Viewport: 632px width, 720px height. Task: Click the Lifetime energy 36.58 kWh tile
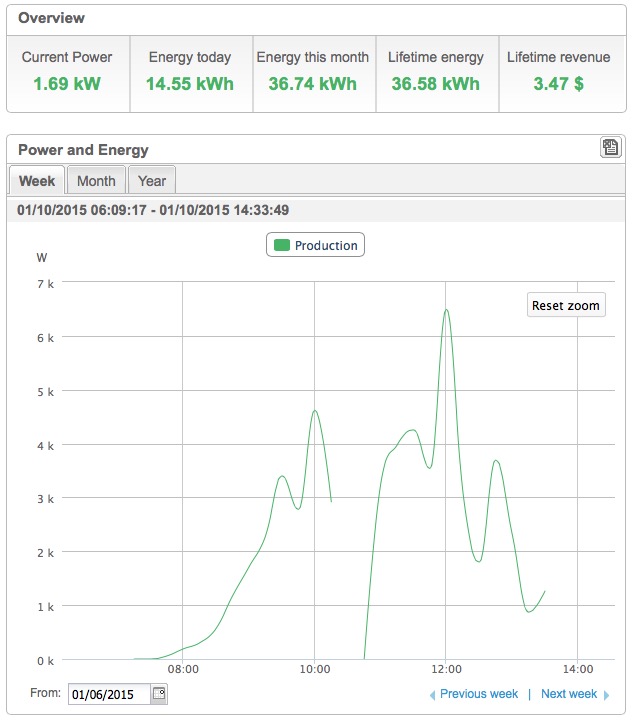pyautogui.click(x=436, y=72)
